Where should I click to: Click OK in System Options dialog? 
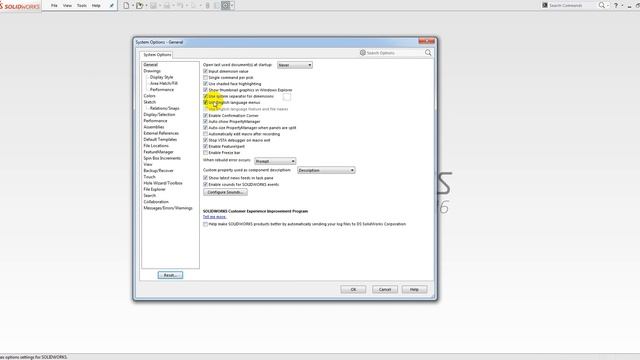(x=353, y=289)
